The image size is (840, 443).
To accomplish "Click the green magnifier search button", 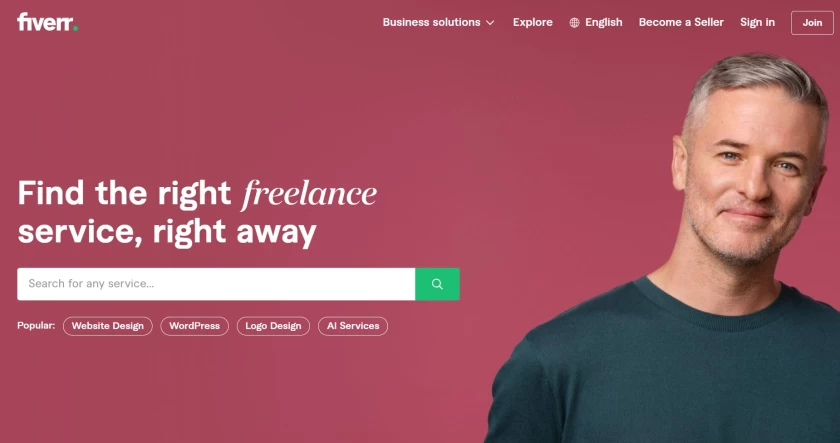I will 437,284.
